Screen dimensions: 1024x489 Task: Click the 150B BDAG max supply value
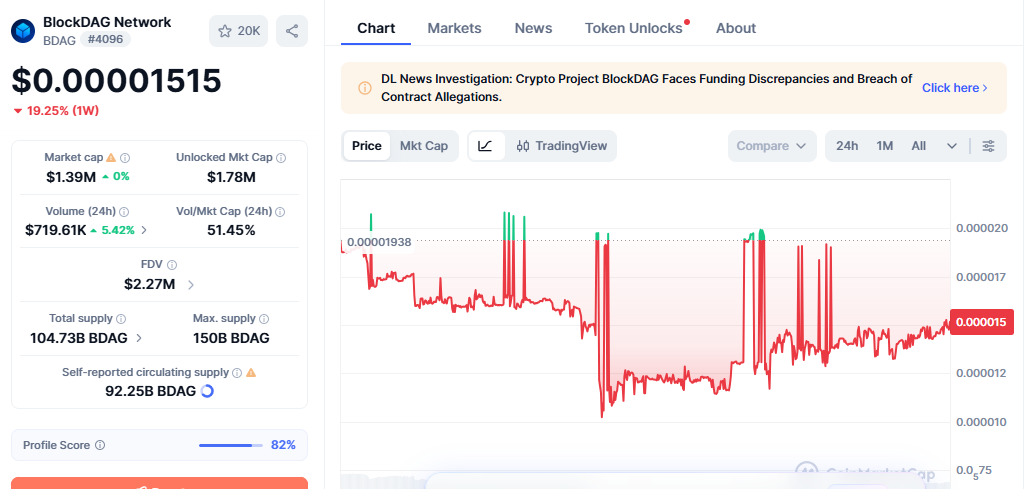(x=231, y=338)
